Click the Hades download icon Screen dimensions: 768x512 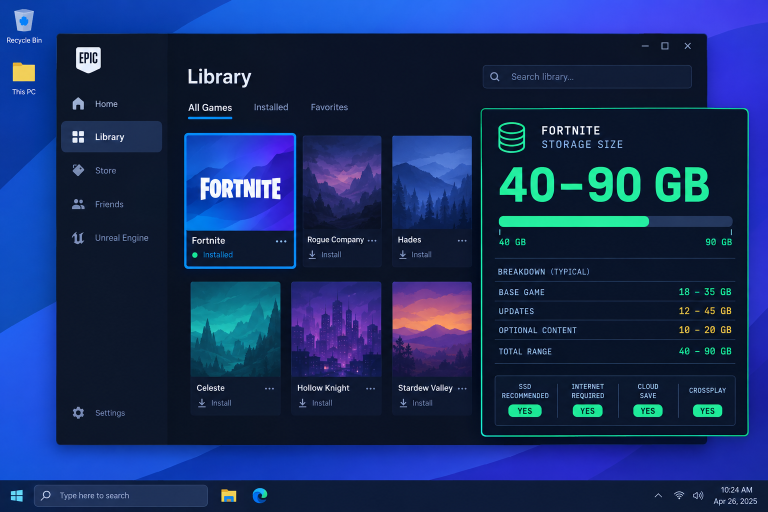pyautogui.click(x=403, y=255)
